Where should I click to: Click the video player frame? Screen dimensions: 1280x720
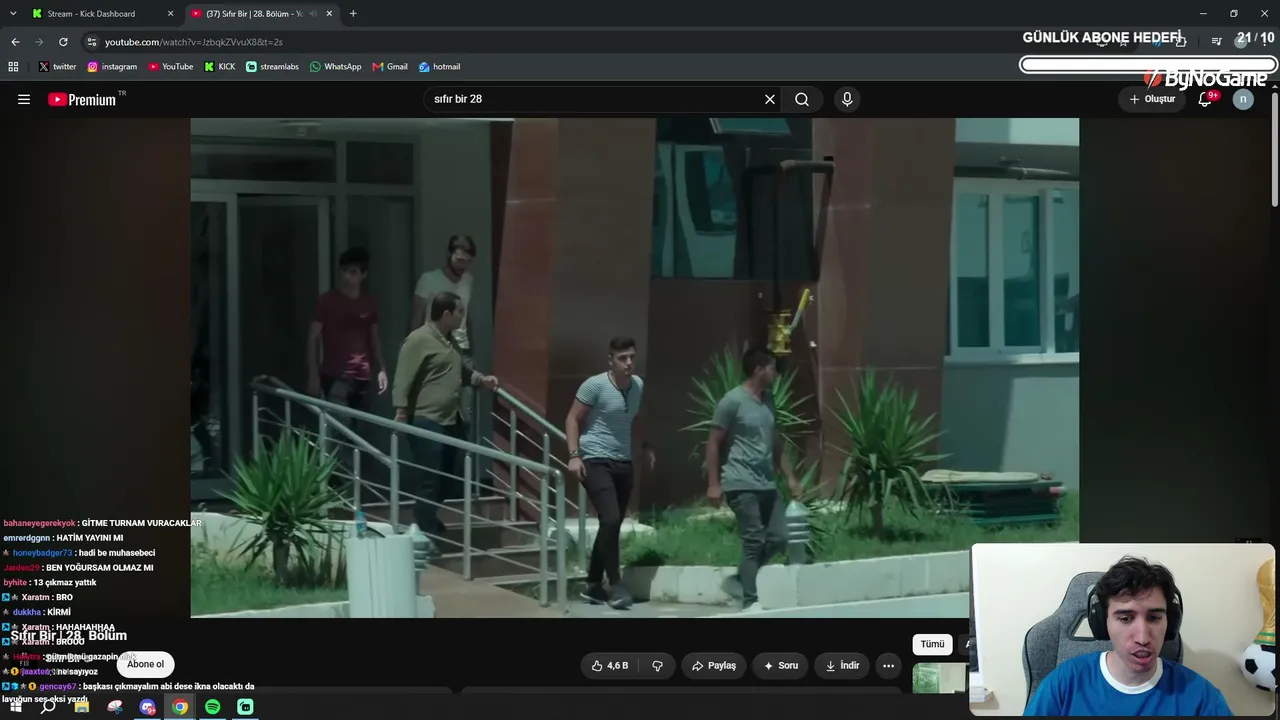pos(634,367)
